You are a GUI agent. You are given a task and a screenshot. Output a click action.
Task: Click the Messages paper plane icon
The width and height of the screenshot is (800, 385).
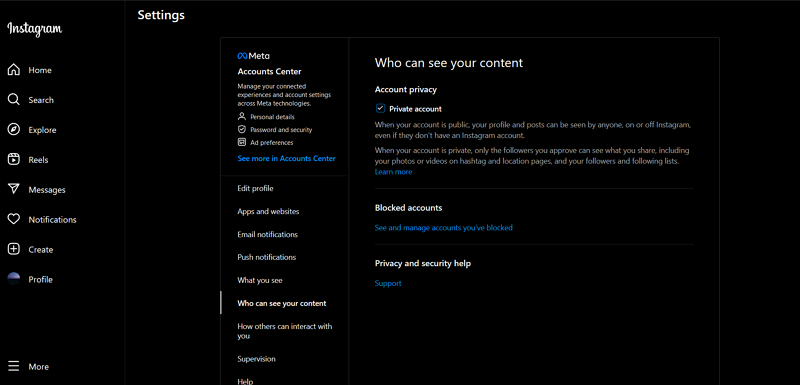14,189
